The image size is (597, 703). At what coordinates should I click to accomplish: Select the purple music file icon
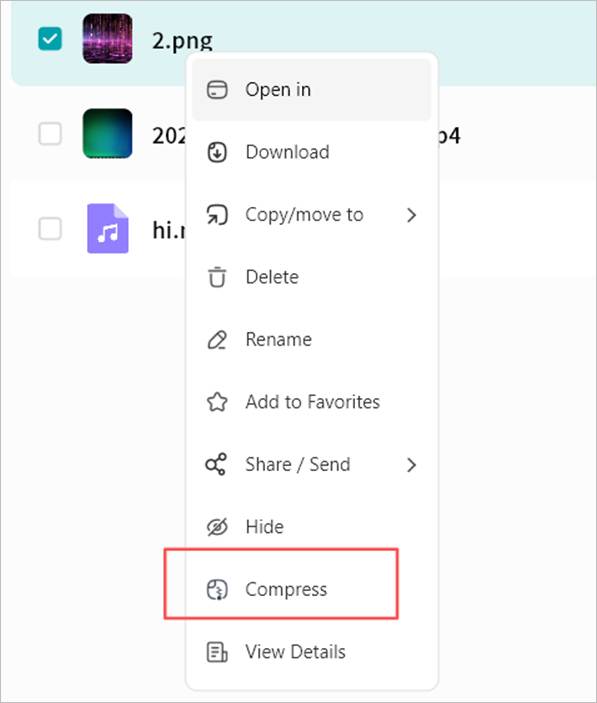(108, 229)
